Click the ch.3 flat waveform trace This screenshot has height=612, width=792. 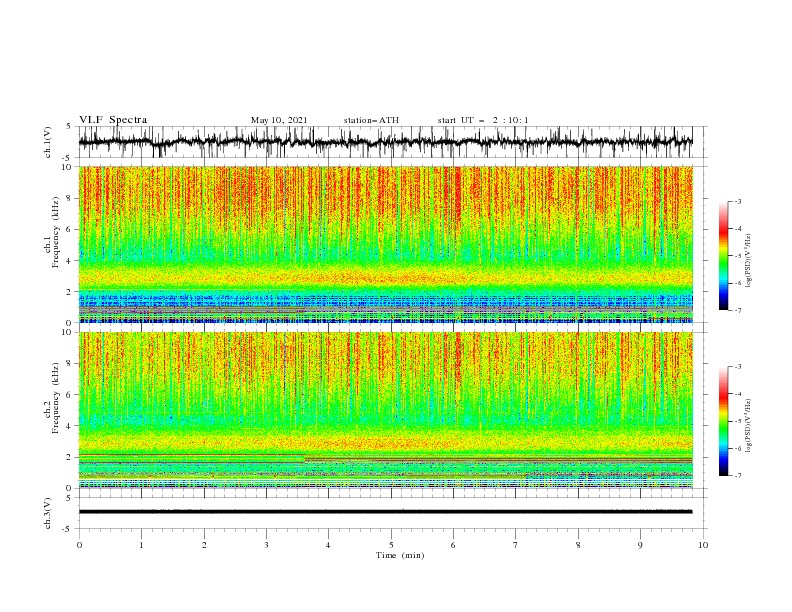pyautogui.click(x=385, y=512)
